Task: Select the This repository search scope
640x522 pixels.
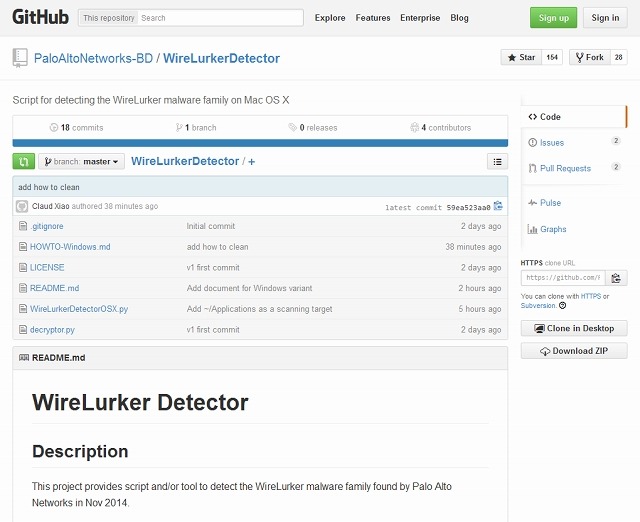Action: [x=108, y=18]
